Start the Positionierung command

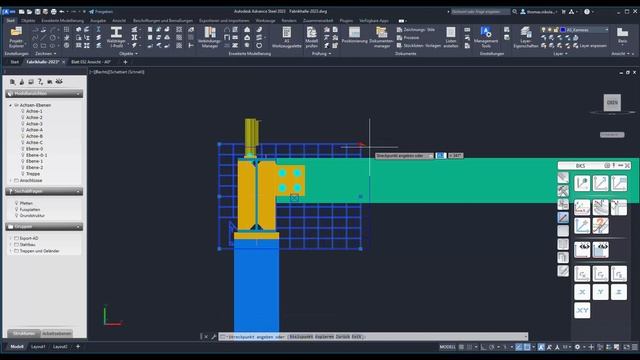(354, 36)
